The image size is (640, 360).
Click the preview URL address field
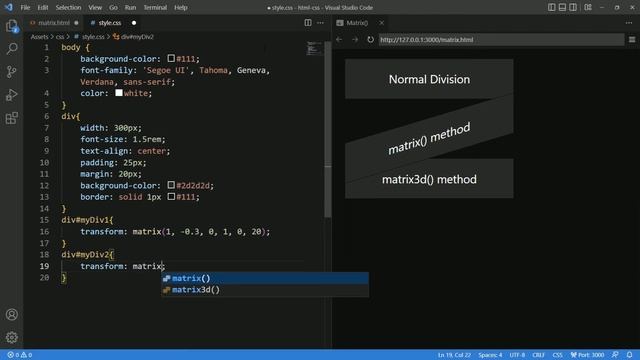501,40
